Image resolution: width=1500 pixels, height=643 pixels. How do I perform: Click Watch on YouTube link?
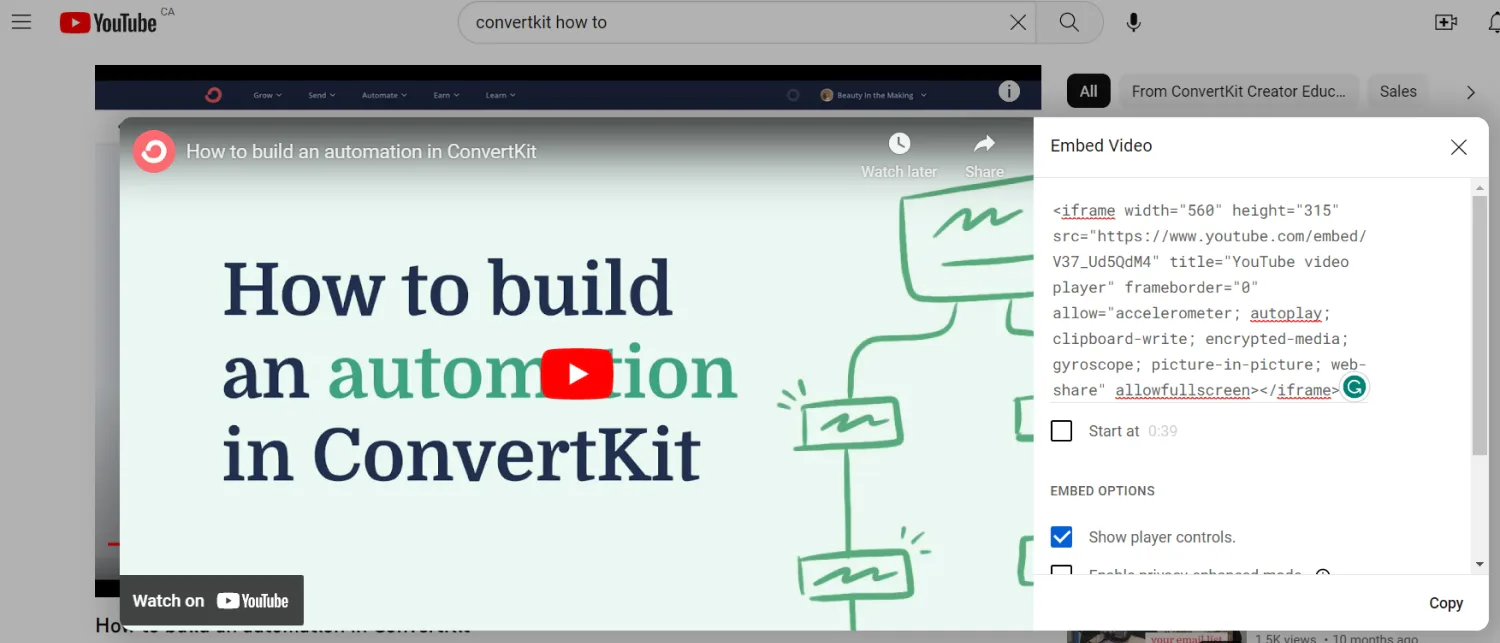tap(211, 601)
